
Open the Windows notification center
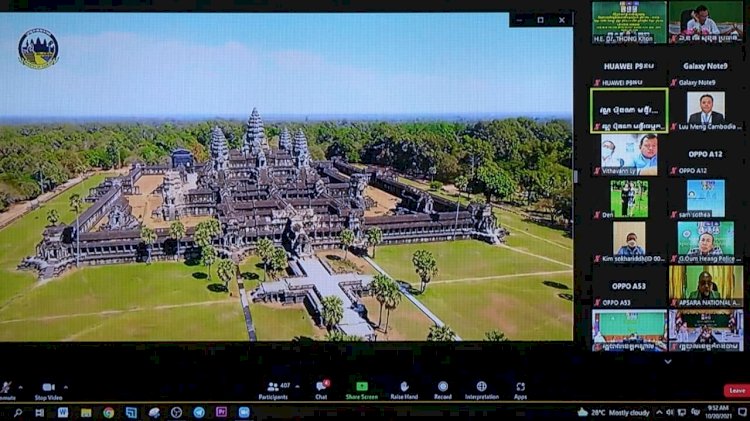coord(742,412)
